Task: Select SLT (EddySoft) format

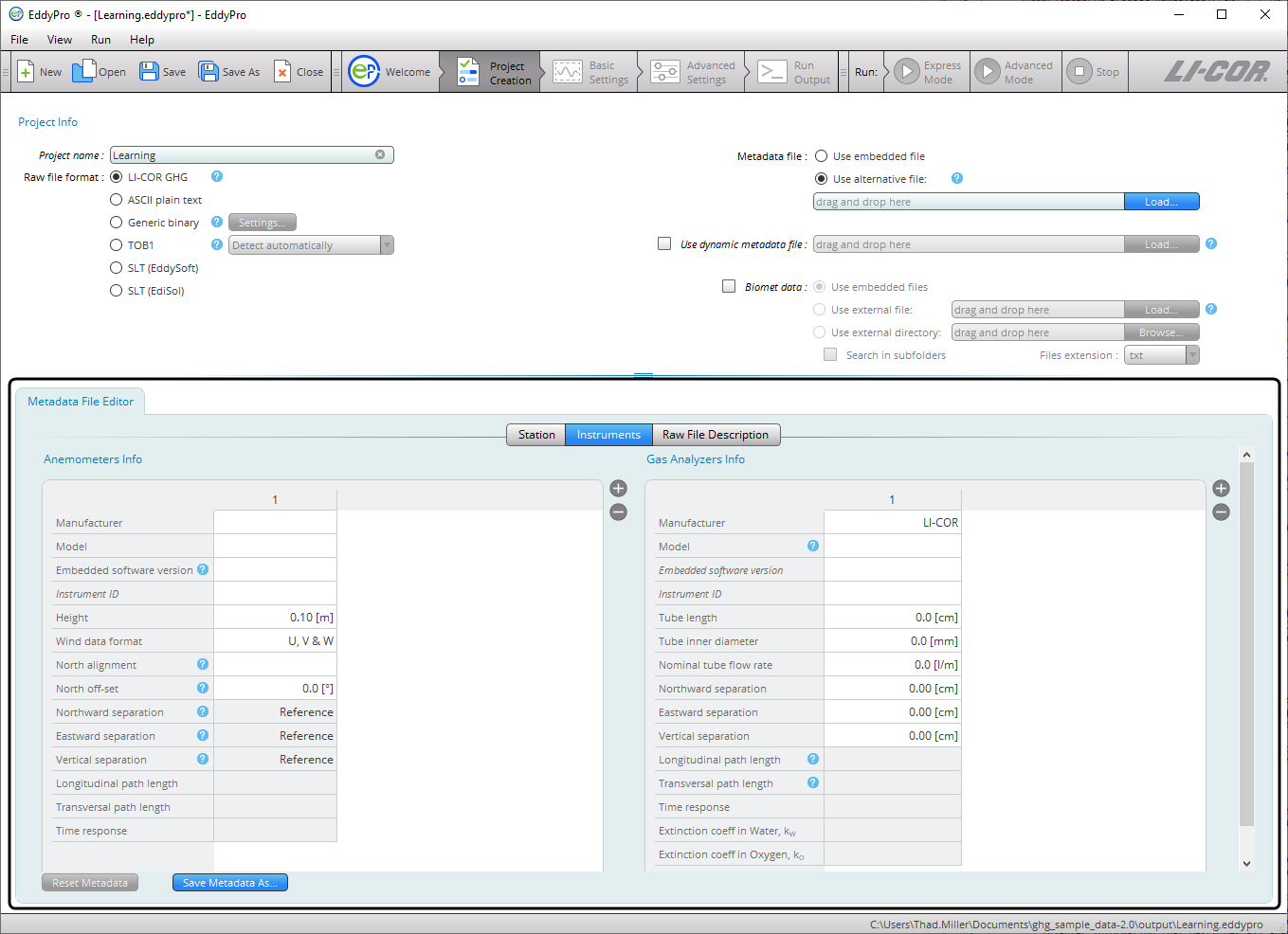Action: [117, 268]
